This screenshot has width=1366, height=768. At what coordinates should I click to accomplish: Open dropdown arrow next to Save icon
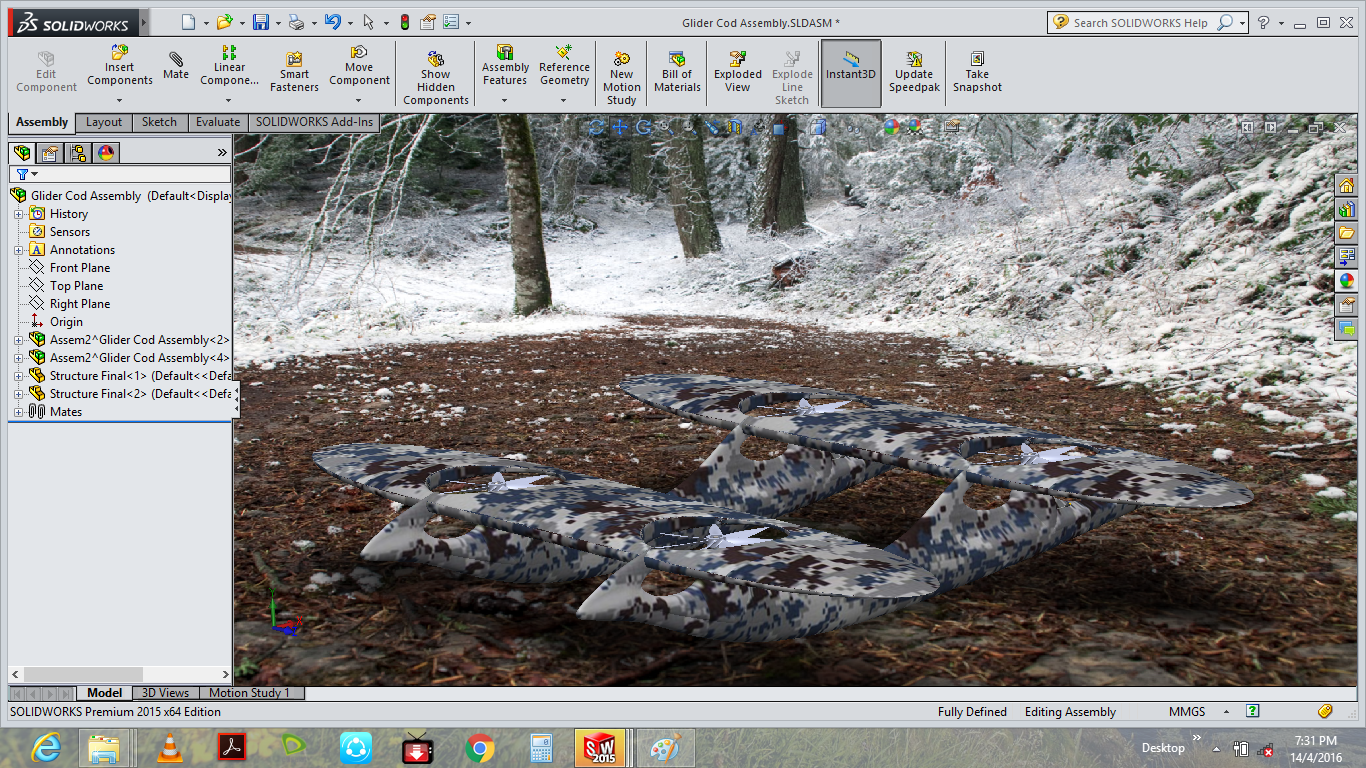[x=277, y=23]
